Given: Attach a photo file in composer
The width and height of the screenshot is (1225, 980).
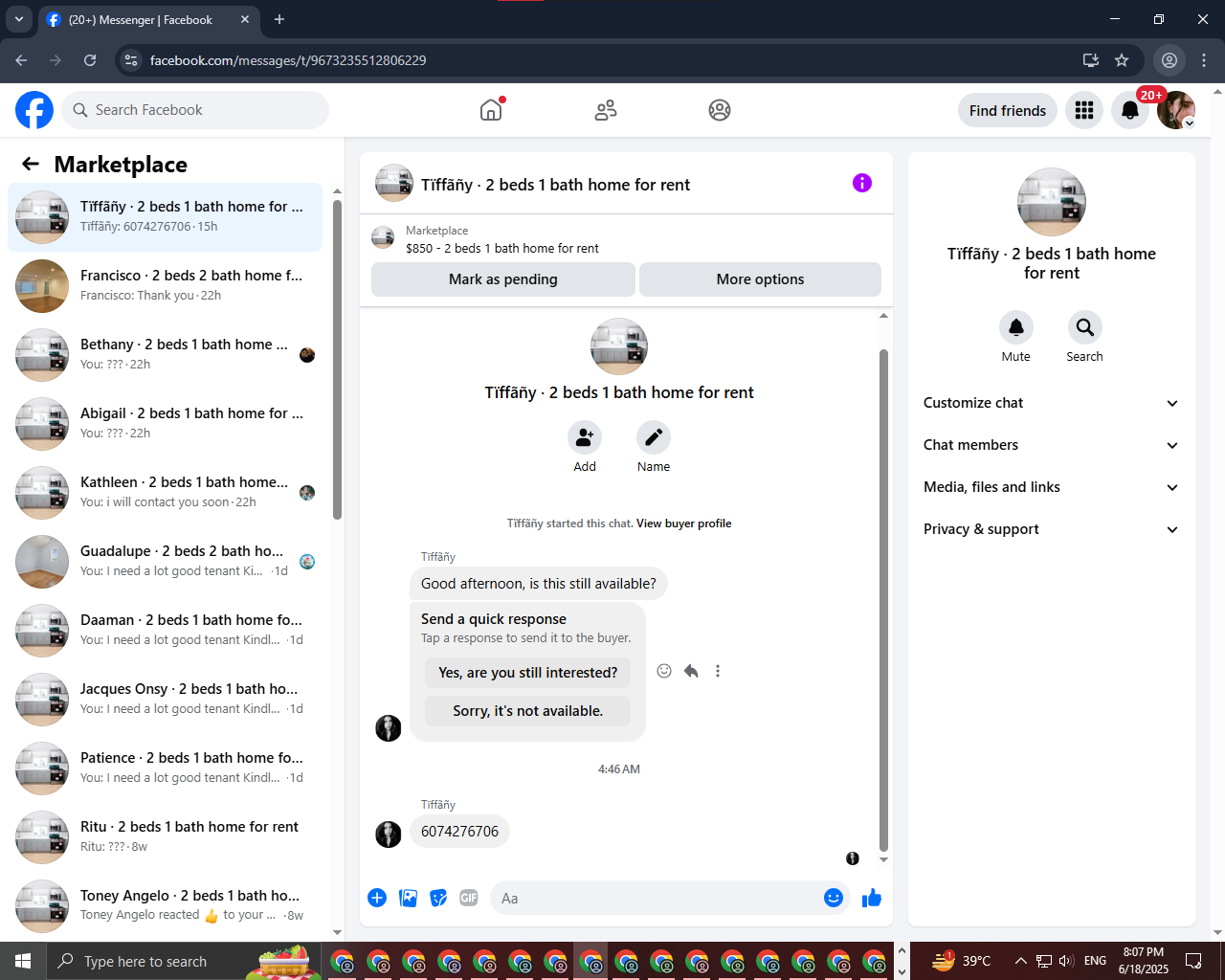Looking at the screenshot, I should point(408,898).
